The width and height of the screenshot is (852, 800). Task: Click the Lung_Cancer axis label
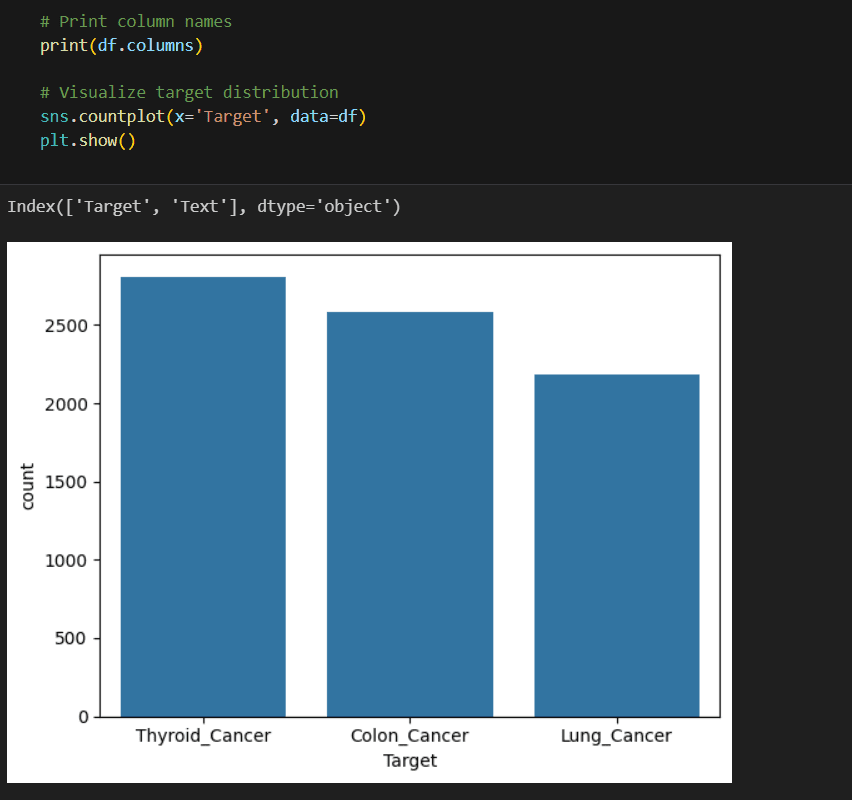[x=617, y=736]
